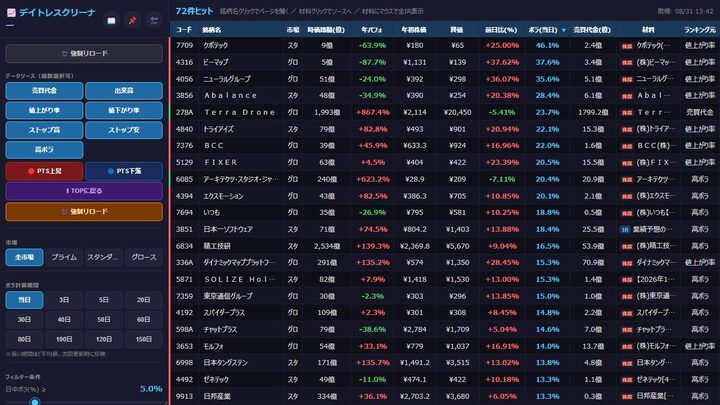Set volatility period to 20日
Viewport: 720px width, 405px height.
tap(144, 300)
